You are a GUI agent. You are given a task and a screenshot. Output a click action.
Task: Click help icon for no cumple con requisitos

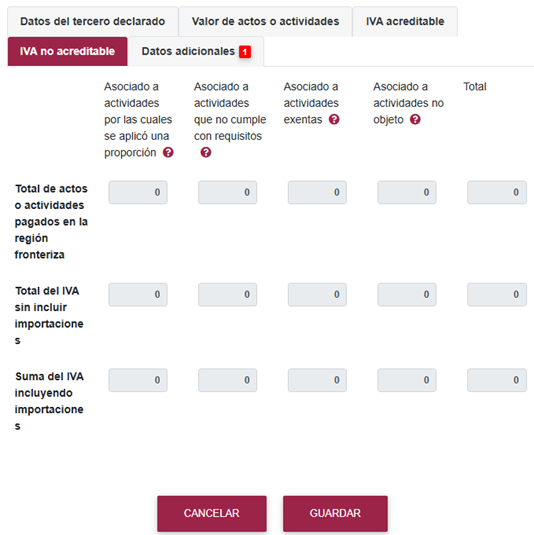point(205,152)
